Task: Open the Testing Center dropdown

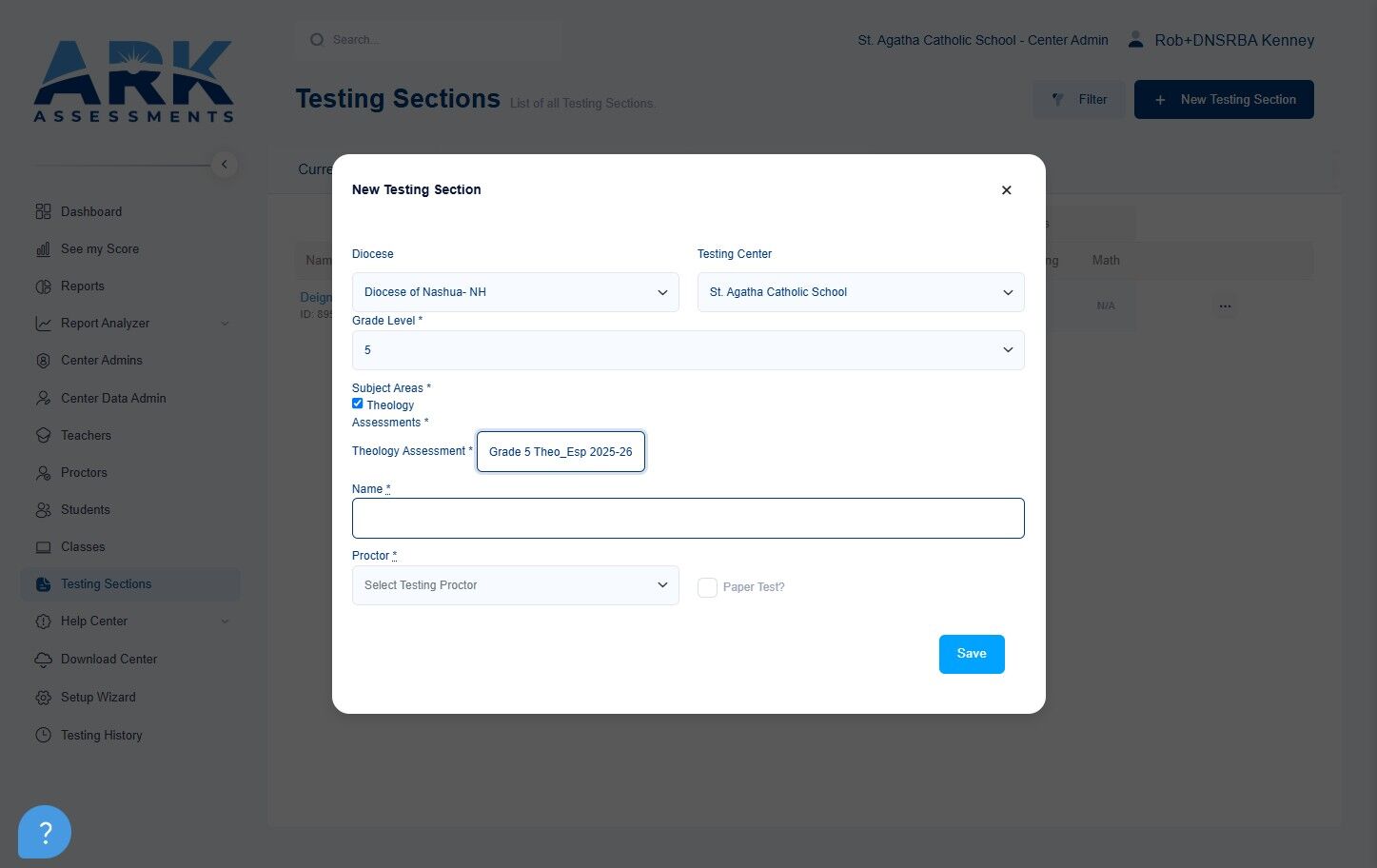Action: pos(861,292)
